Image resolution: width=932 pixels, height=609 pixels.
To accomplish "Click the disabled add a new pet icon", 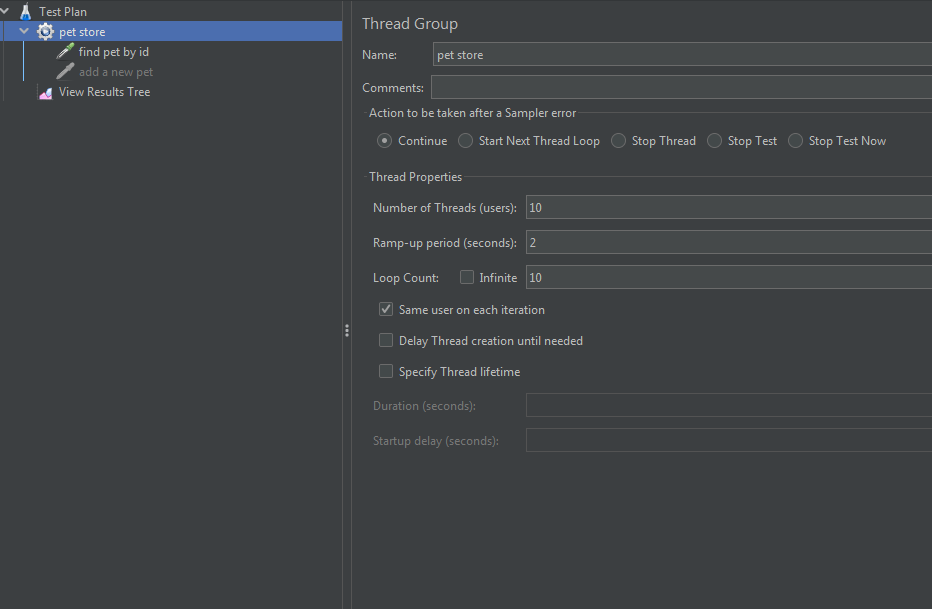I will (65, 72).
